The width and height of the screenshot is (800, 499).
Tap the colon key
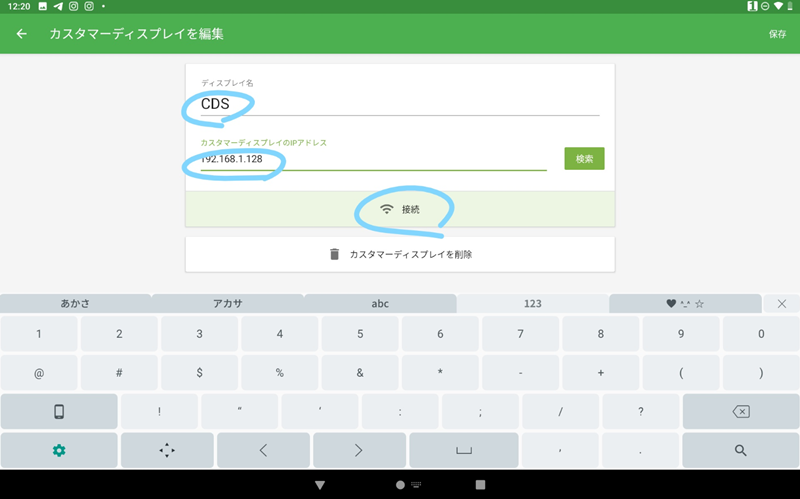(x=400, y=411)
